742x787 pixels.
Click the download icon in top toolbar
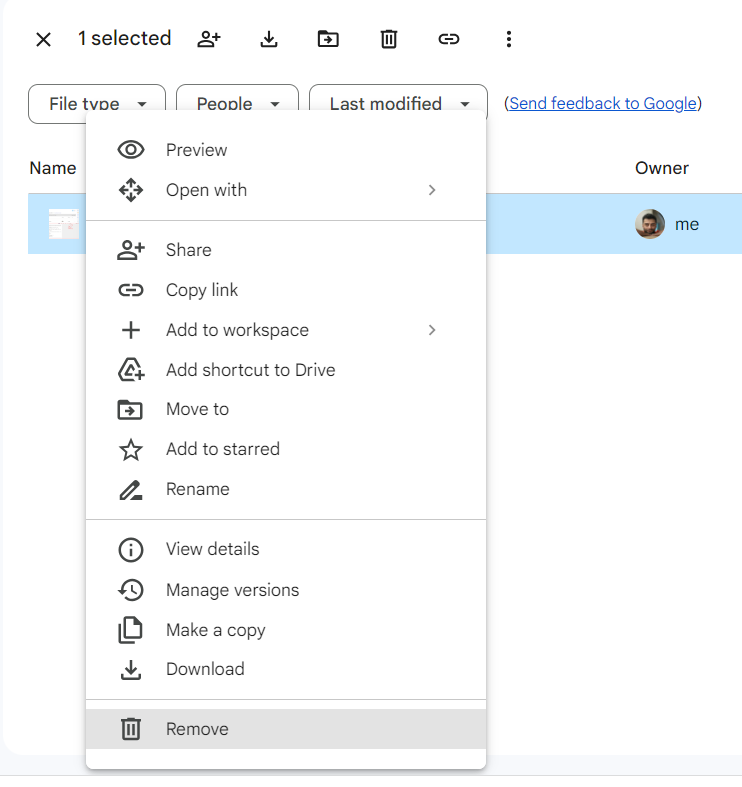[269, 39]
